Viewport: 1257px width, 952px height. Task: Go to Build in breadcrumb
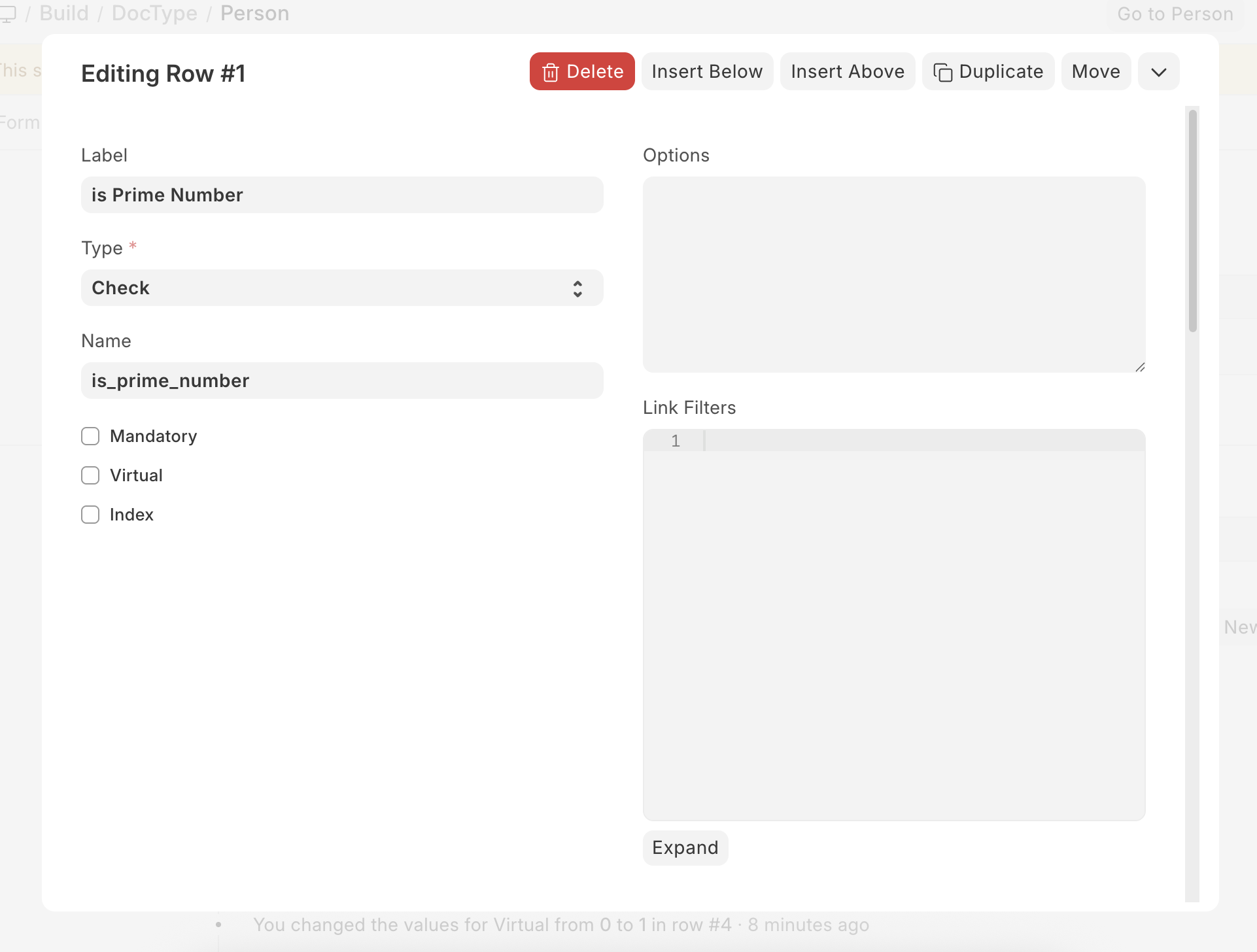pos(64,13)
